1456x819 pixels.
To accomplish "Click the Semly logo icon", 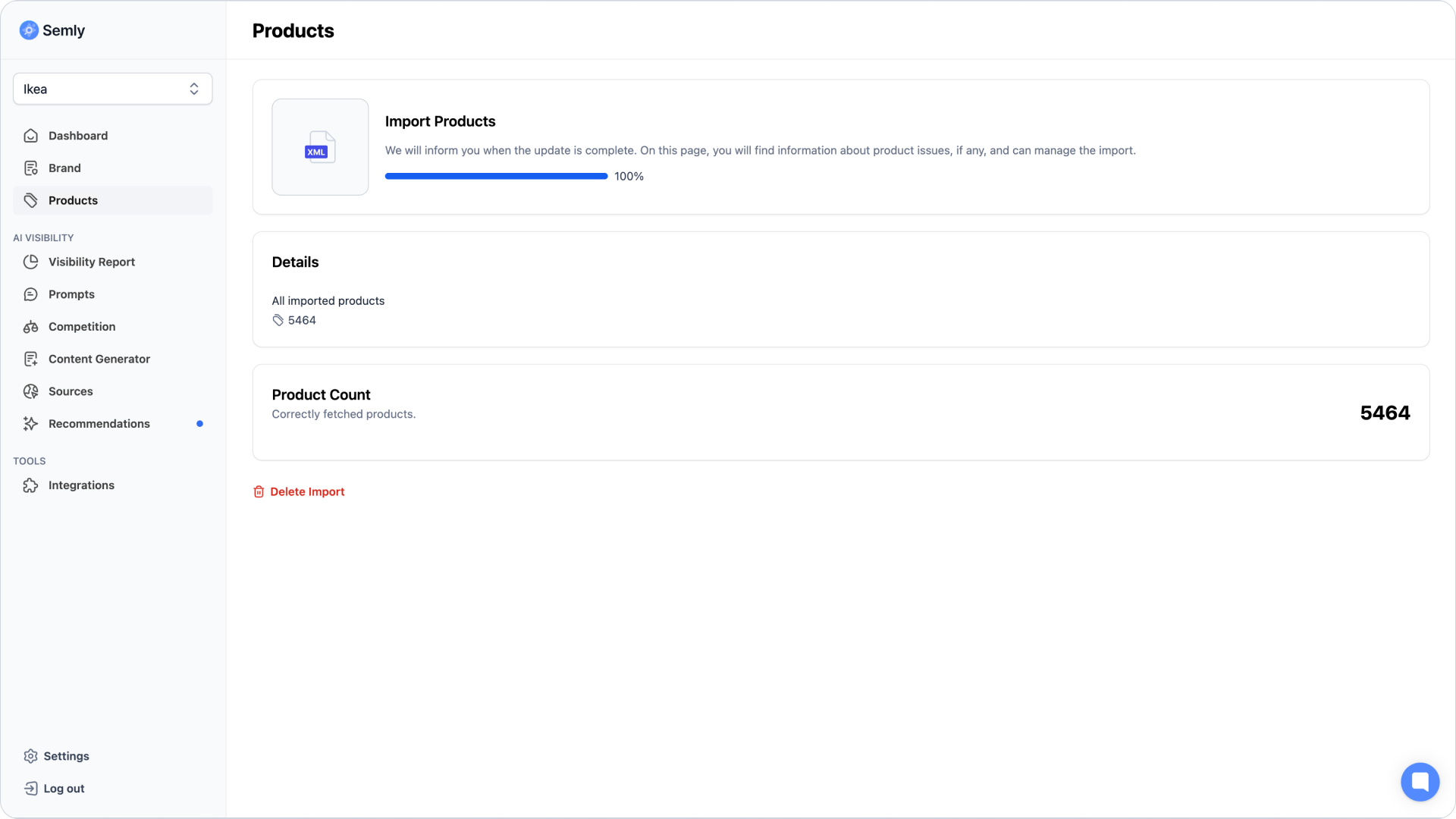I will pyautogui.click(x=29, y=30).
